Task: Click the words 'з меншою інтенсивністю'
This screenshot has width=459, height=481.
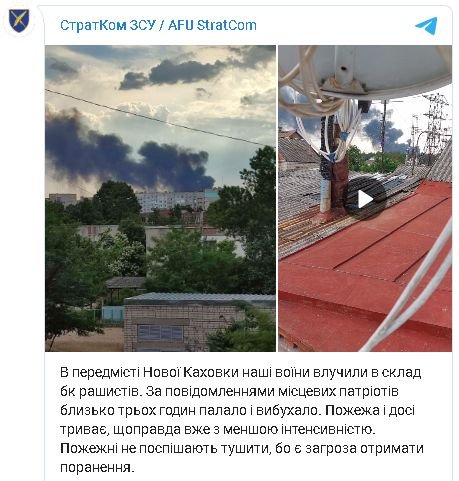Action: (x=294, y=429)
